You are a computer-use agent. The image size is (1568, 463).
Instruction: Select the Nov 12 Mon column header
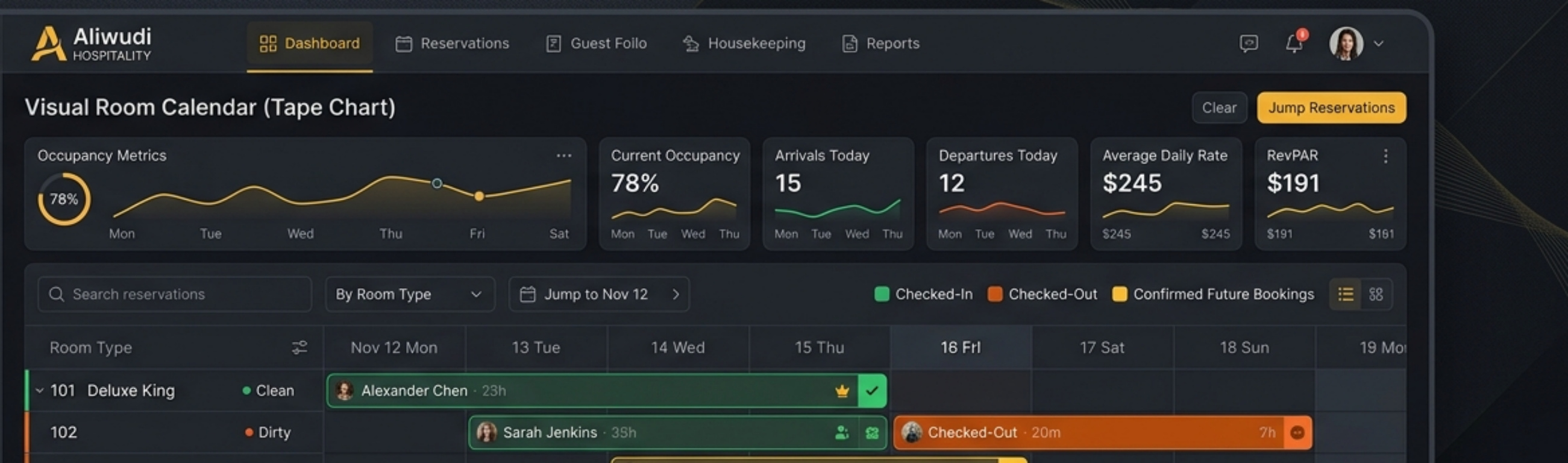coord(394,347)
